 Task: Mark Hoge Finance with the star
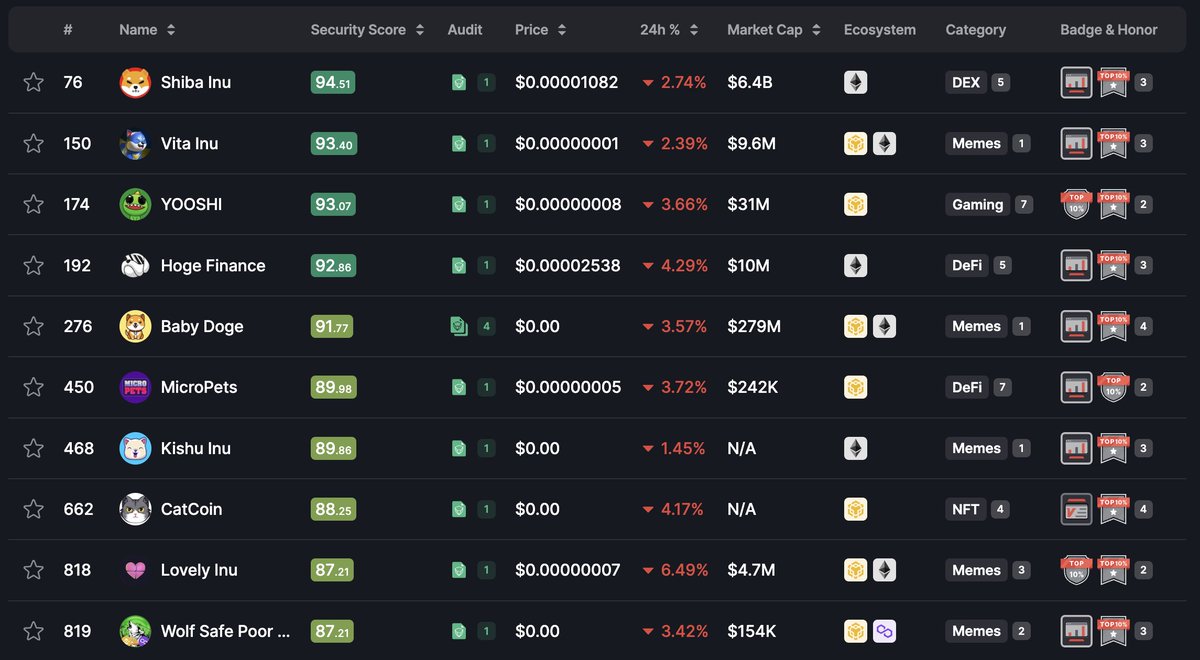(x=33, y=265)
